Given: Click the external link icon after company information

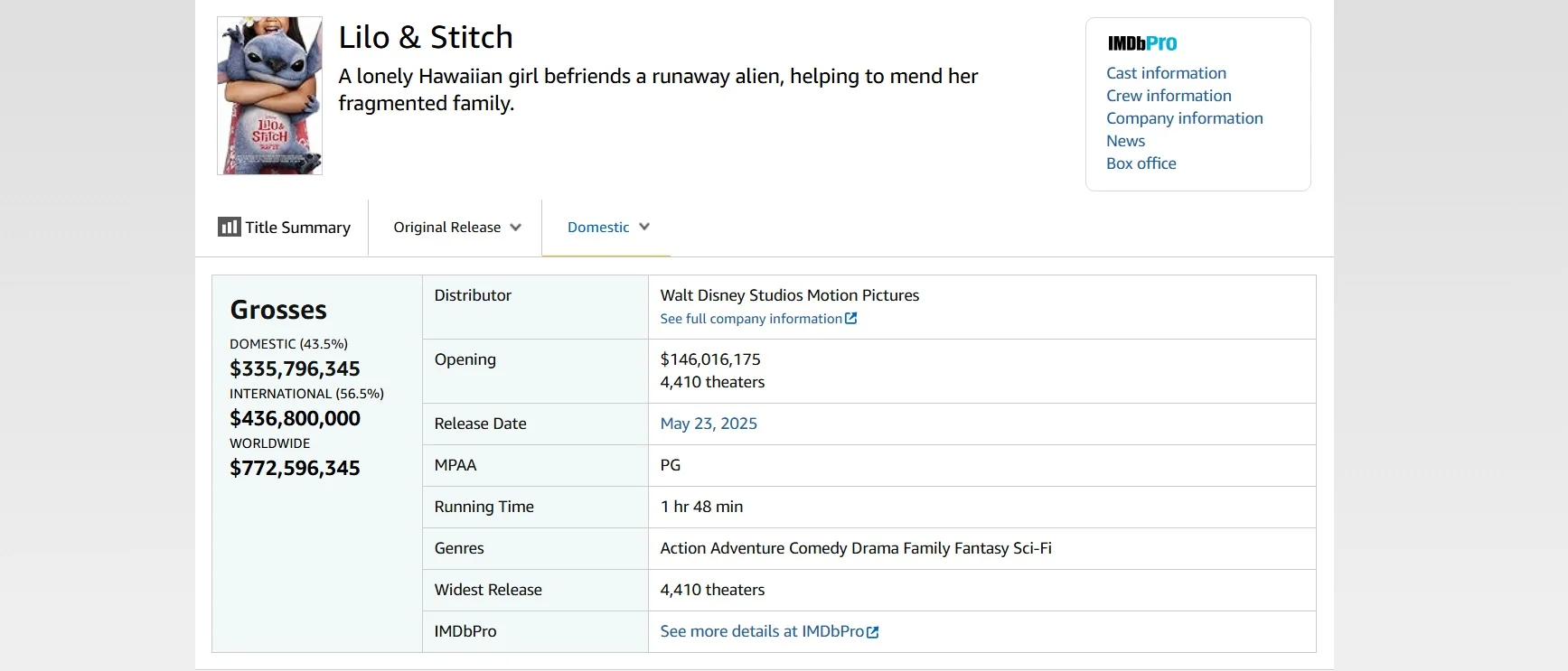Looking at the screenshot, I should coord(850,318).
